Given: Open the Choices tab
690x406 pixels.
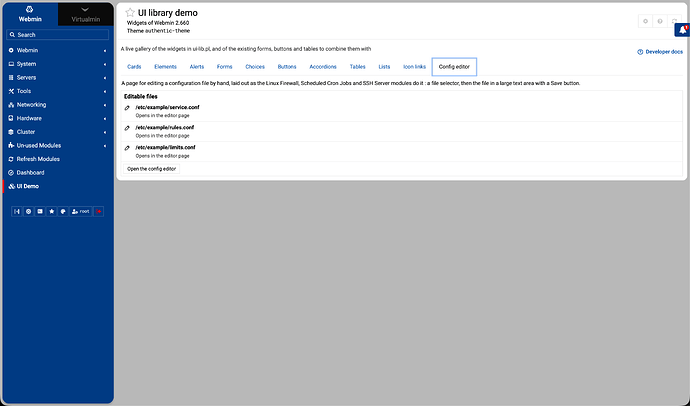Looking at the screenshot, I should [255, 67].
